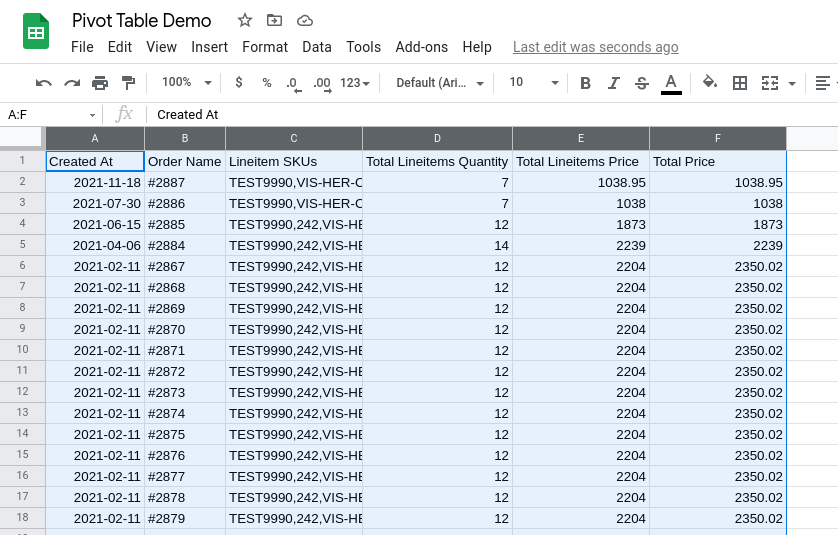838x535 pixels.
Task: Open the cell borders tool
Action: tap(740, 83)
